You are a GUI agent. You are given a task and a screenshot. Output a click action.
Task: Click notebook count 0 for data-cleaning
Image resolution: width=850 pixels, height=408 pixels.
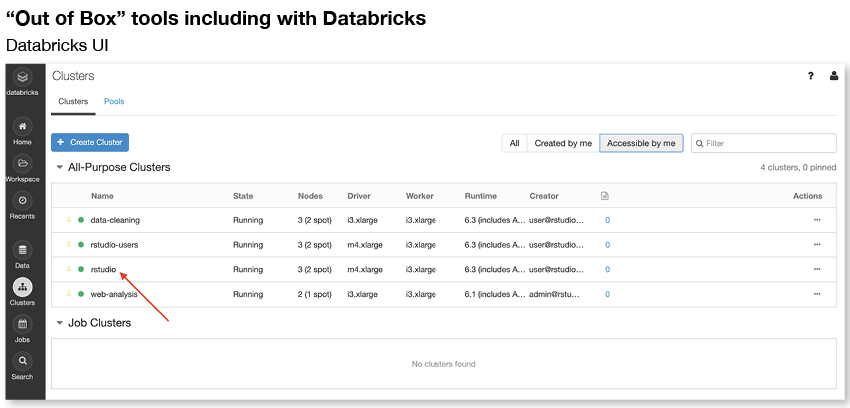coord(608,220)
